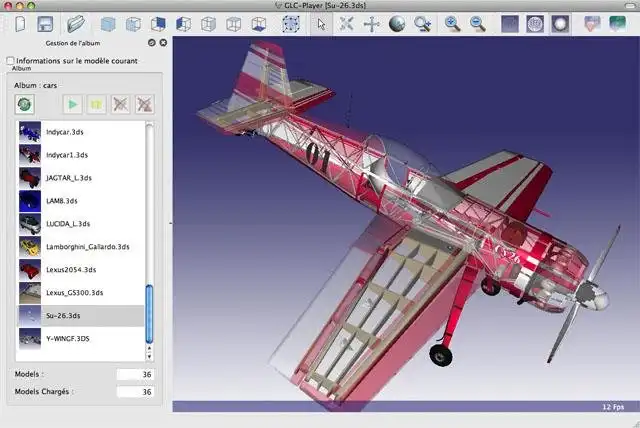Click the Models count field
The image size is (640, 428).
[135, 374]
